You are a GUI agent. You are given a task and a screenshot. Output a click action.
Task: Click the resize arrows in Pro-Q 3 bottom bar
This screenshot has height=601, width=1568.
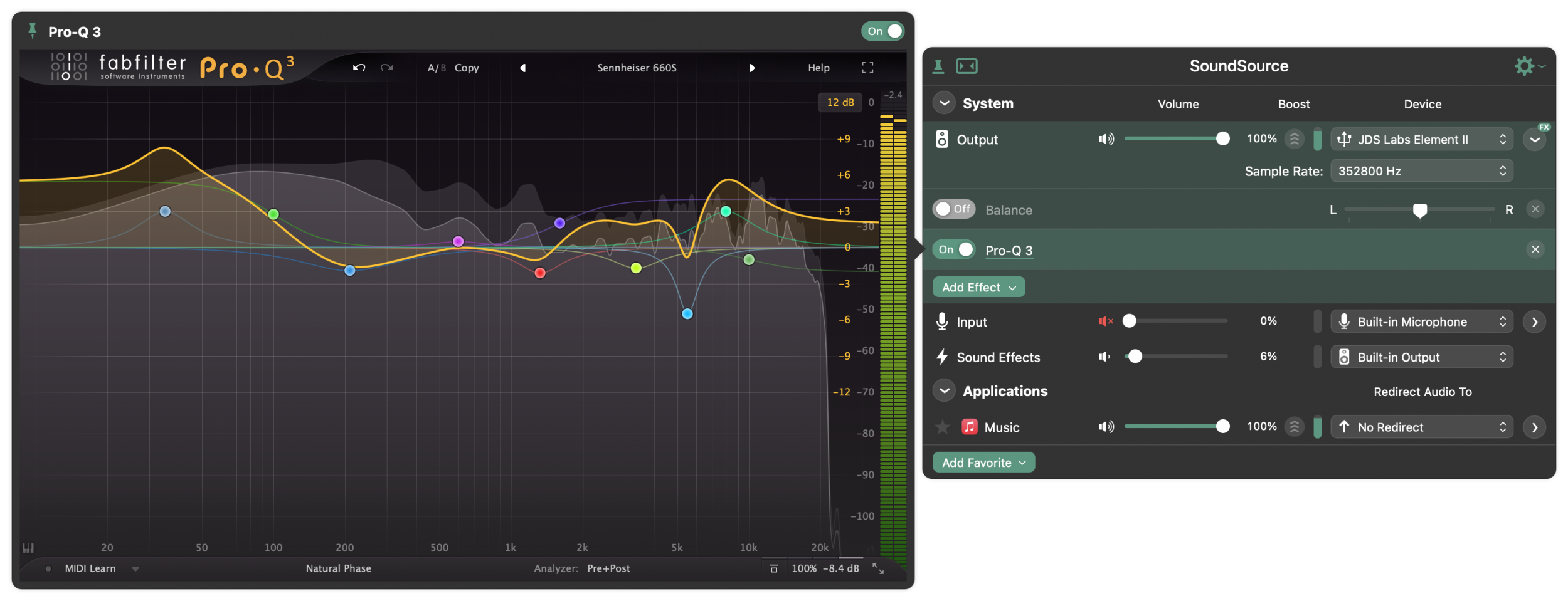(878, 568)
